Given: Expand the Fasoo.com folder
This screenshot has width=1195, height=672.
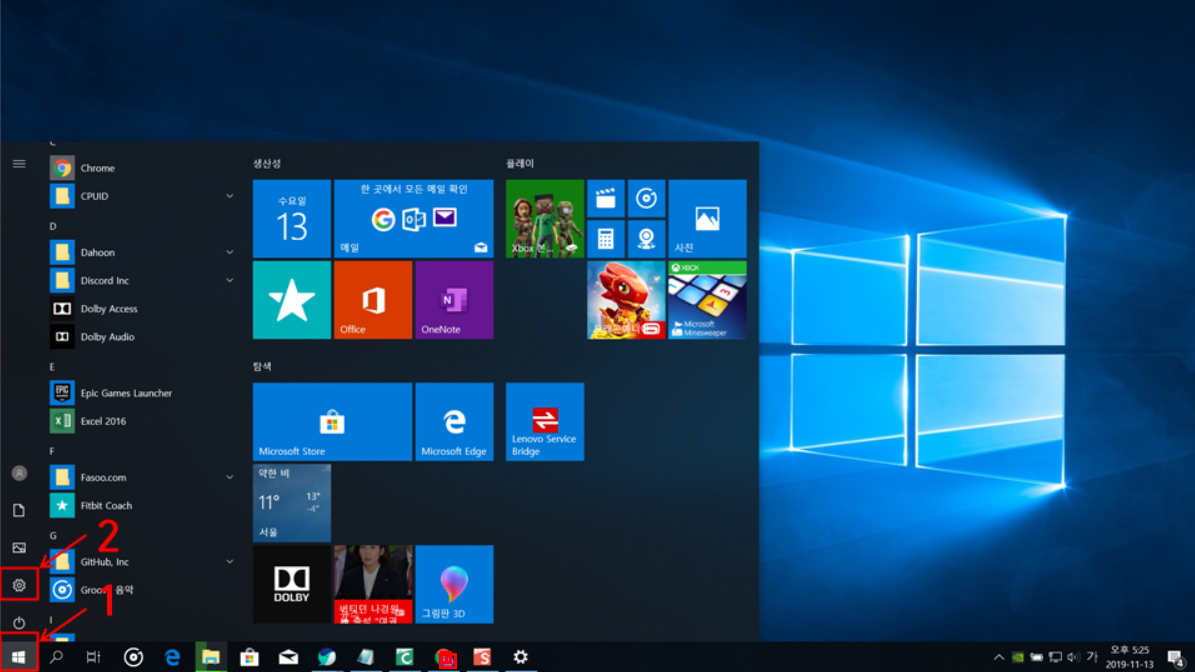Looking at the screenshot, I should [x=229, y=477].
